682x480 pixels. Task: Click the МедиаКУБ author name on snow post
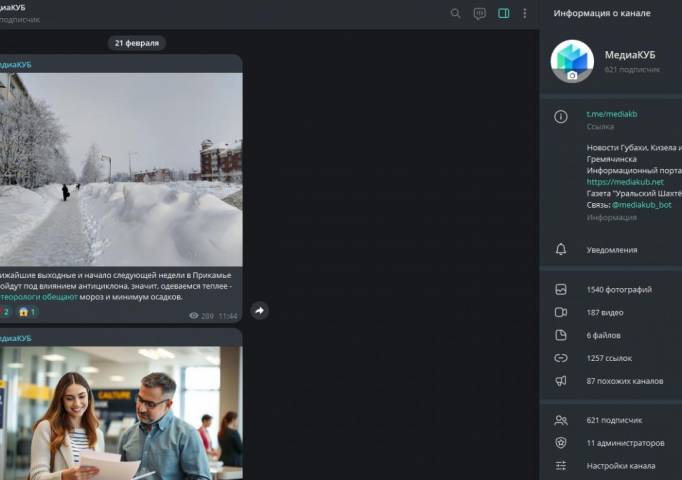click(16, 65)
